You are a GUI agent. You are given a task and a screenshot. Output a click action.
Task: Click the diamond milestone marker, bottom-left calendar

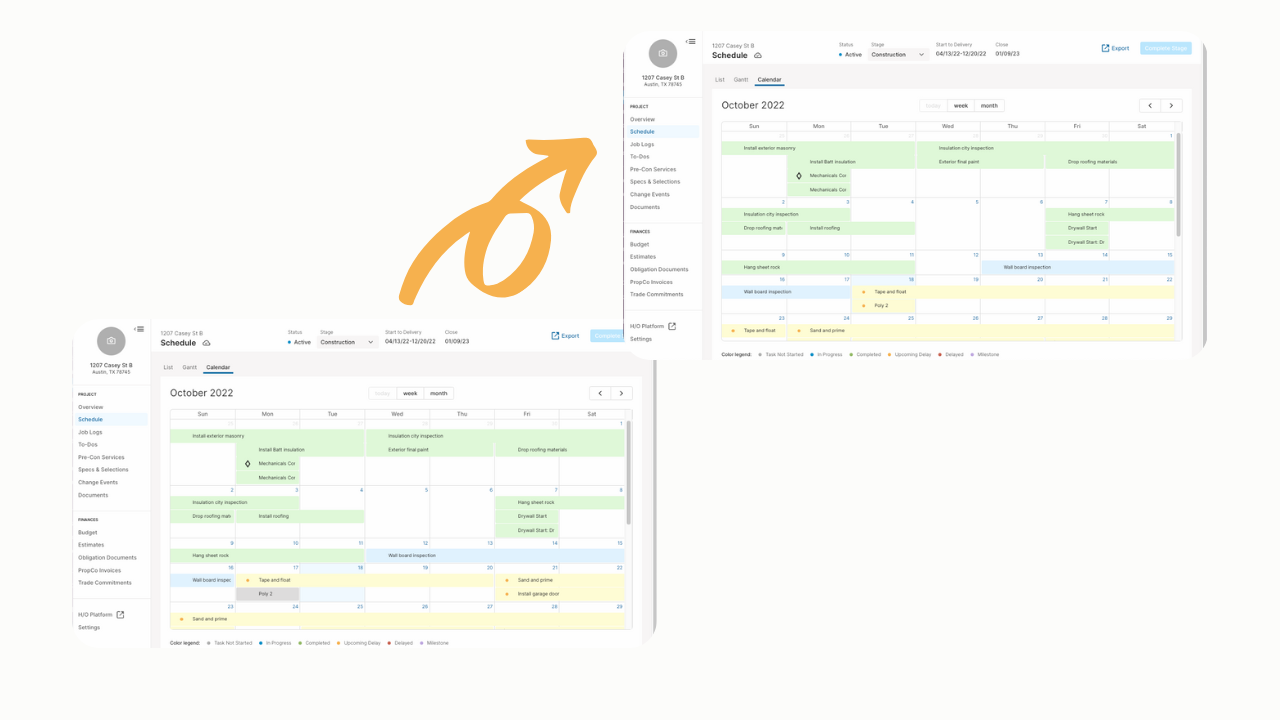[248, 464]
